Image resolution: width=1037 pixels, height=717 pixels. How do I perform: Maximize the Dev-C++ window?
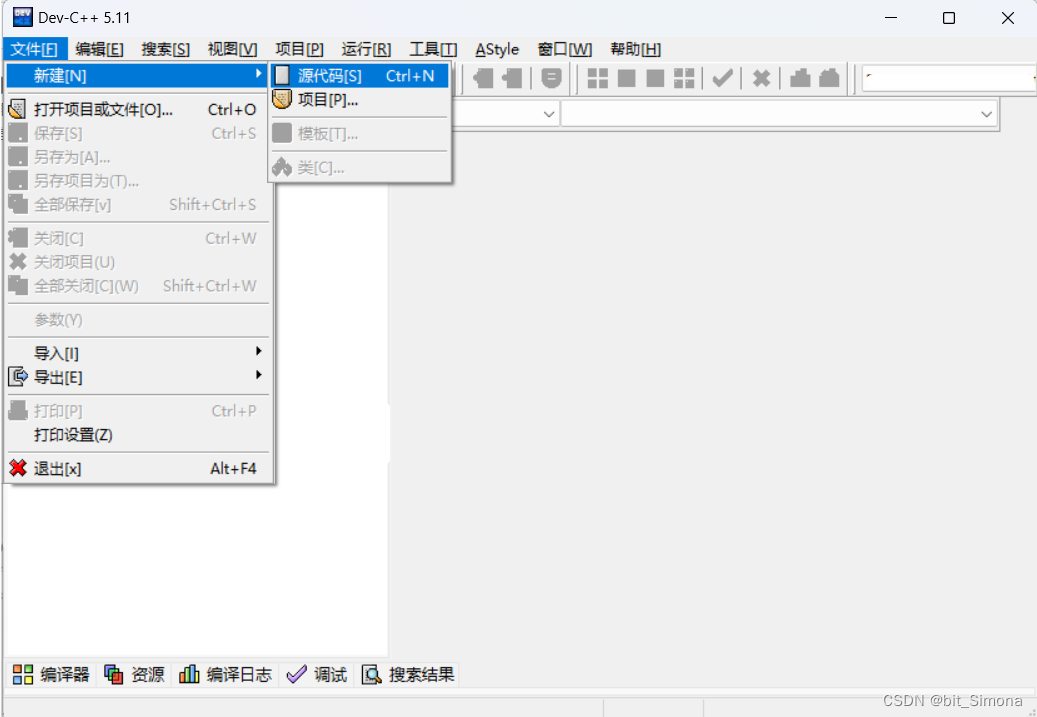coord(948,18)
